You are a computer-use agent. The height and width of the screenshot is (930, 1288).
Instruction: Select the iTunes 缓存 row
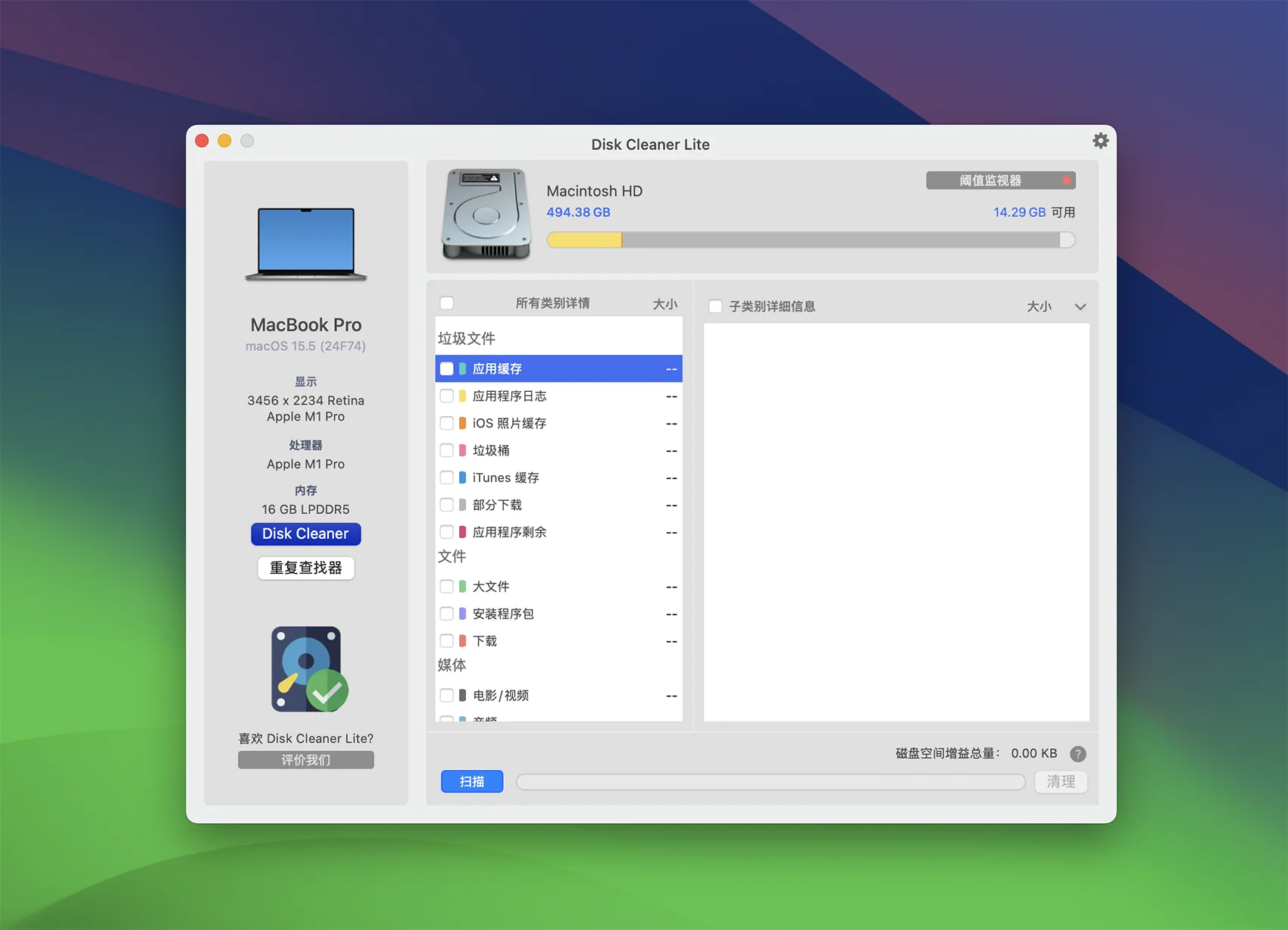coord(559,478)
